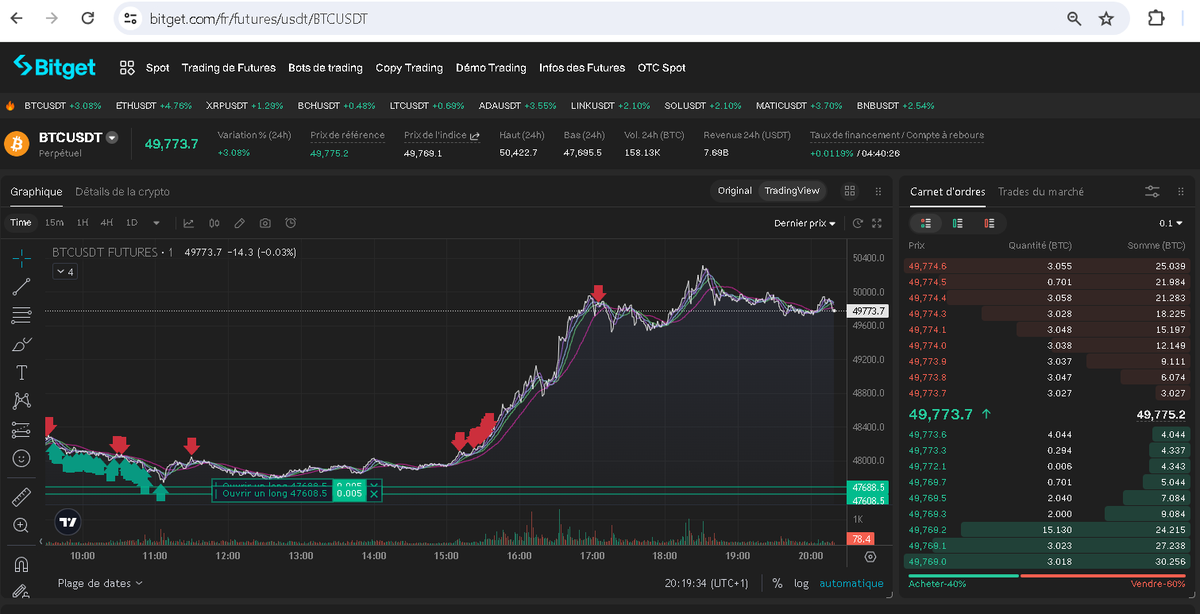Change the candlestick chart style
Screen dimensions: 1200x614
[x=214, y=223]
